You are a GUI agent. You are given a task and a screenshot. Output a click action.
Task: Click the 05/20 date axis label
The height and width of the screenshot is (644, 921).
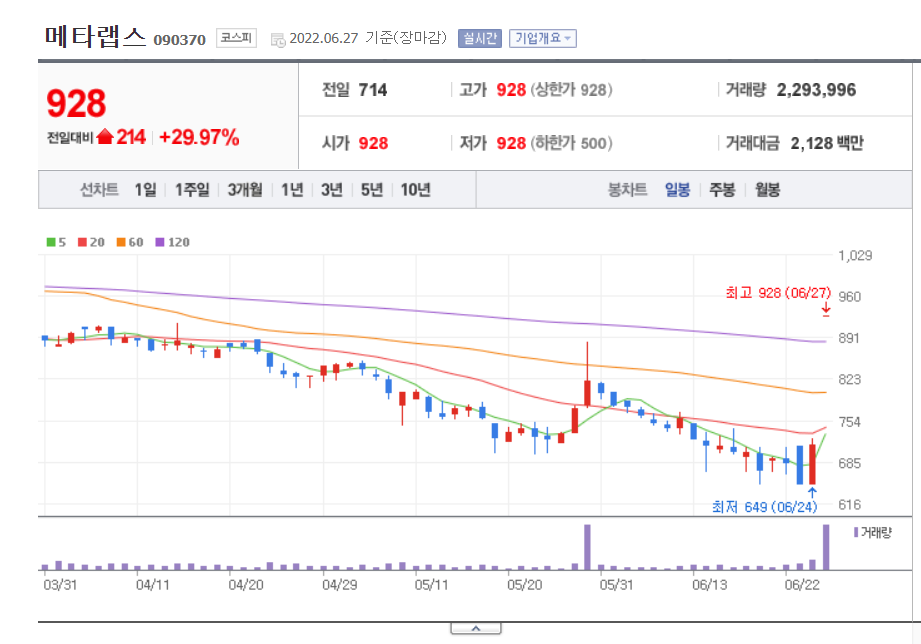525,585
